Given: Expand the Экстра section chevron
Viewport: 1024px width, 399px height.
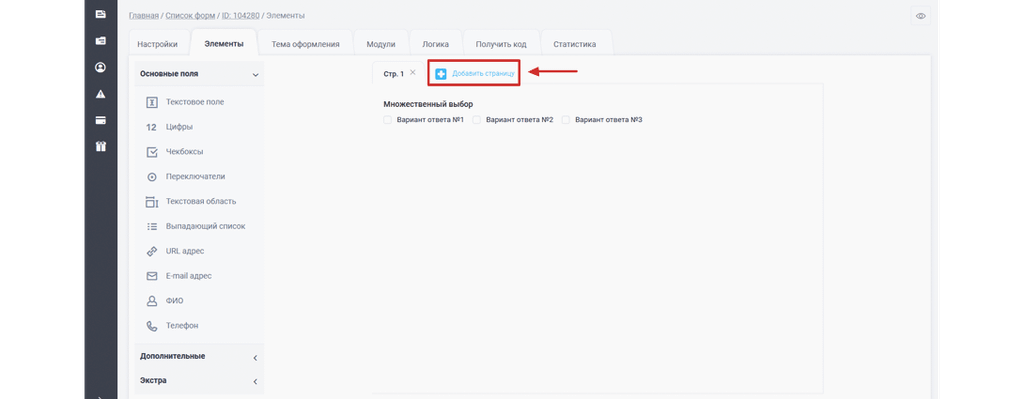Looking at the screenshot, I should tap(255, 381).
